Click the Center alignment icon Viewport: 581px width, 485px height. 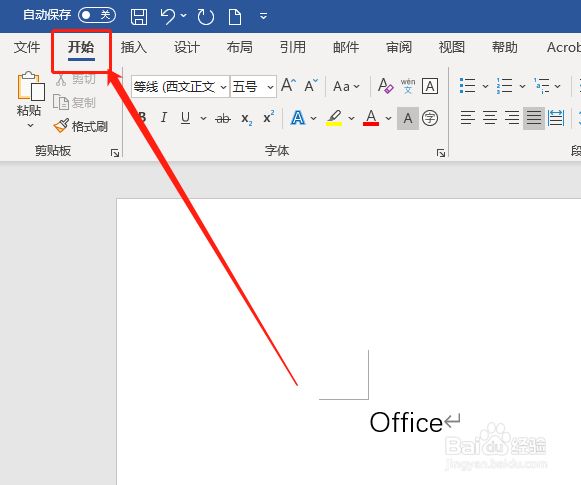[x=490, y=118]
